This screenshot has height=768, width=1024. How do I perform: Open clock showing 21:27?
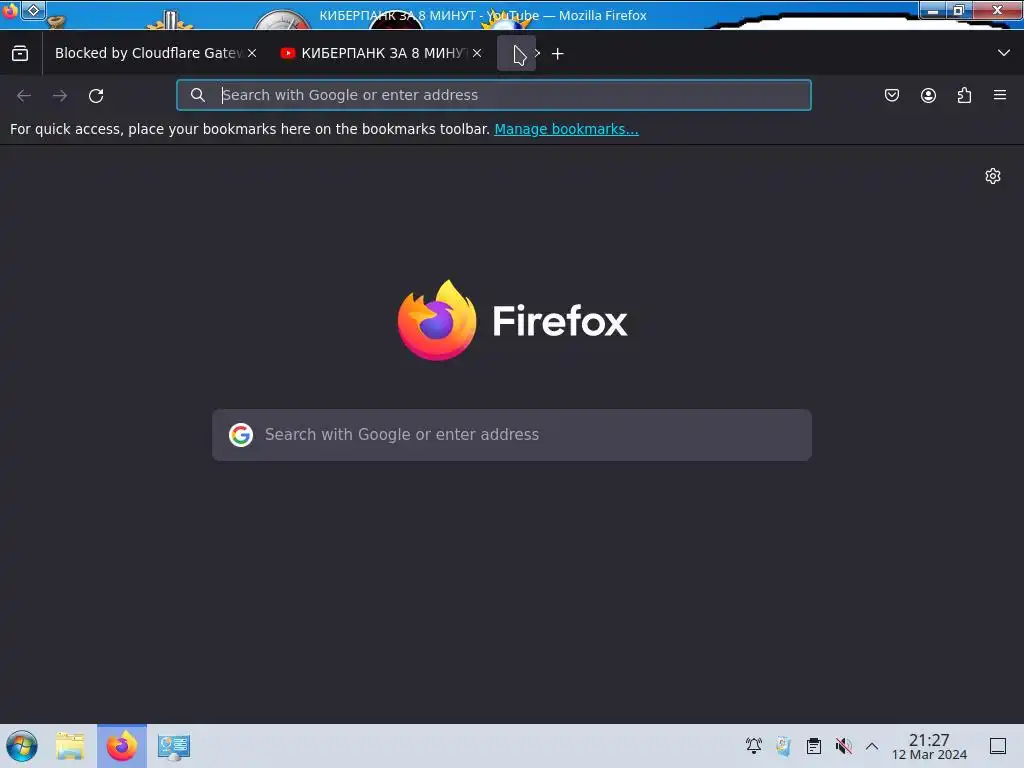[x=929, y=746]
